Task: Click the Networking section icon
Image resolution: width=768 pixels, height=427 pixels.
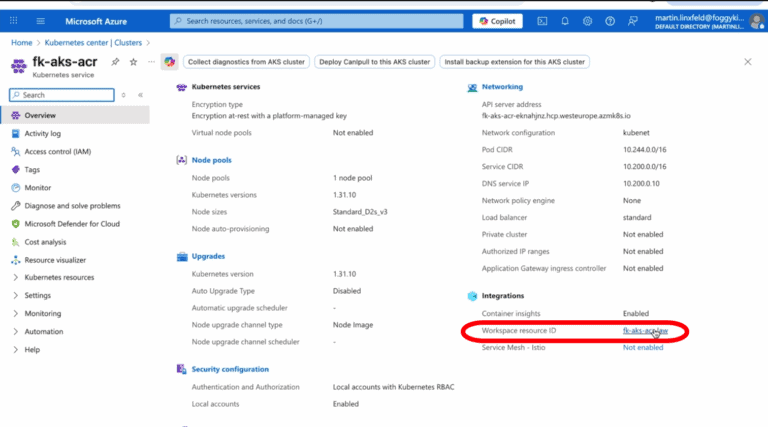Action: click(472, 87)
